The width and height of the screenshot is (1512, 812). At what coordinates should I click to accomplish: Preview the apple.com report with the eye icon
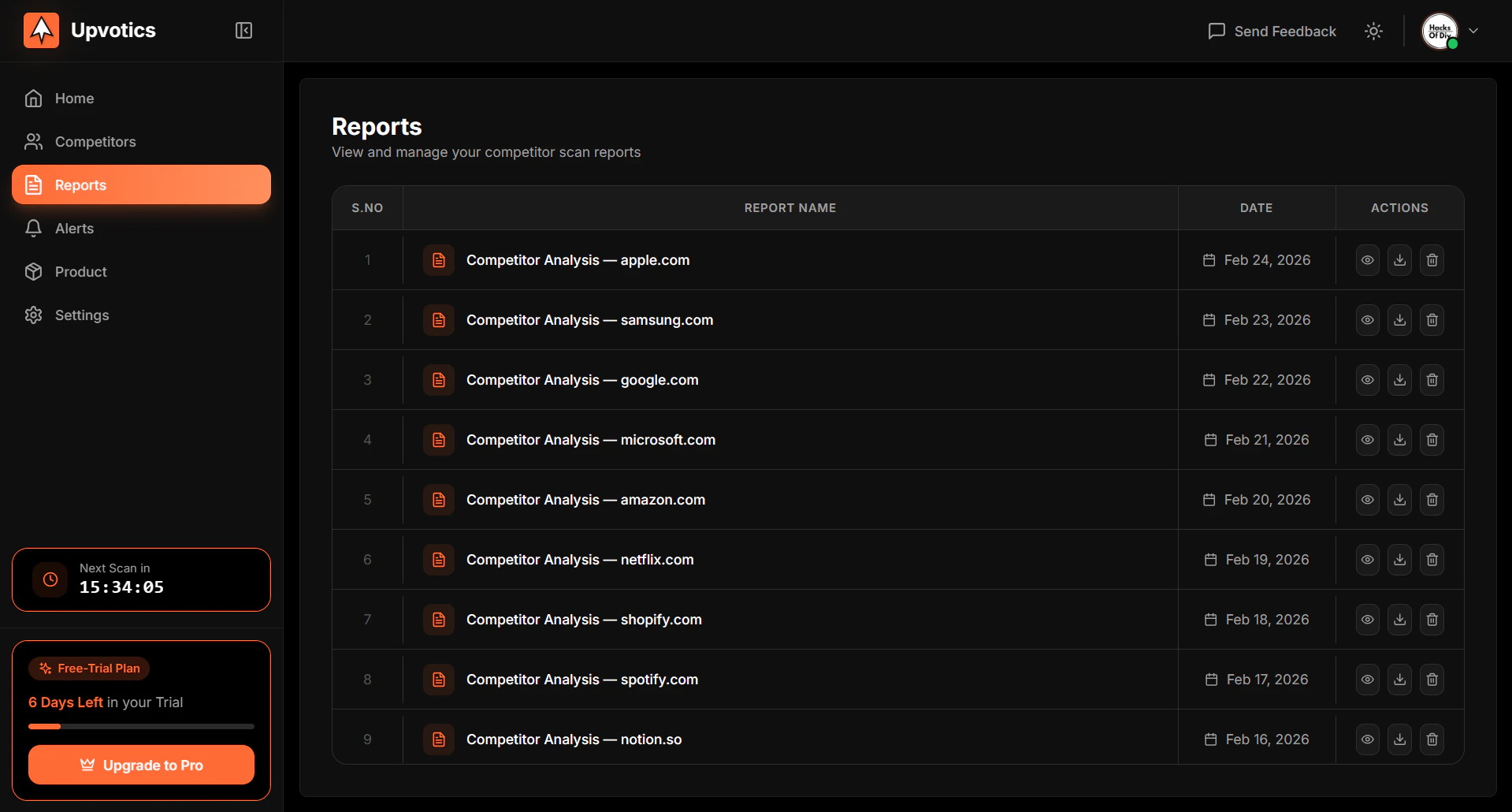click(1366, 260)
